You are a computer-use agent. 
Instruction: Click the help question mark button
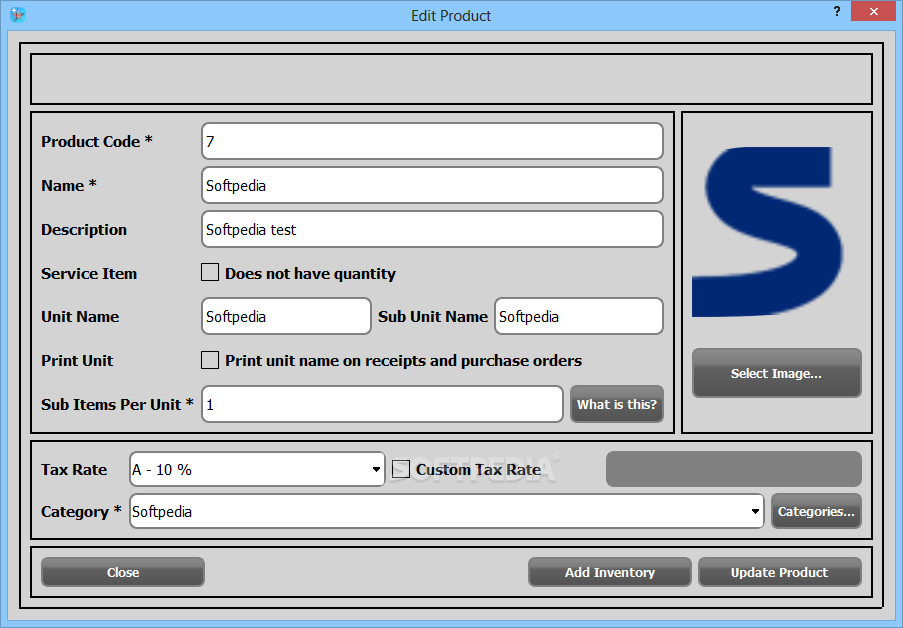[837, 12]
